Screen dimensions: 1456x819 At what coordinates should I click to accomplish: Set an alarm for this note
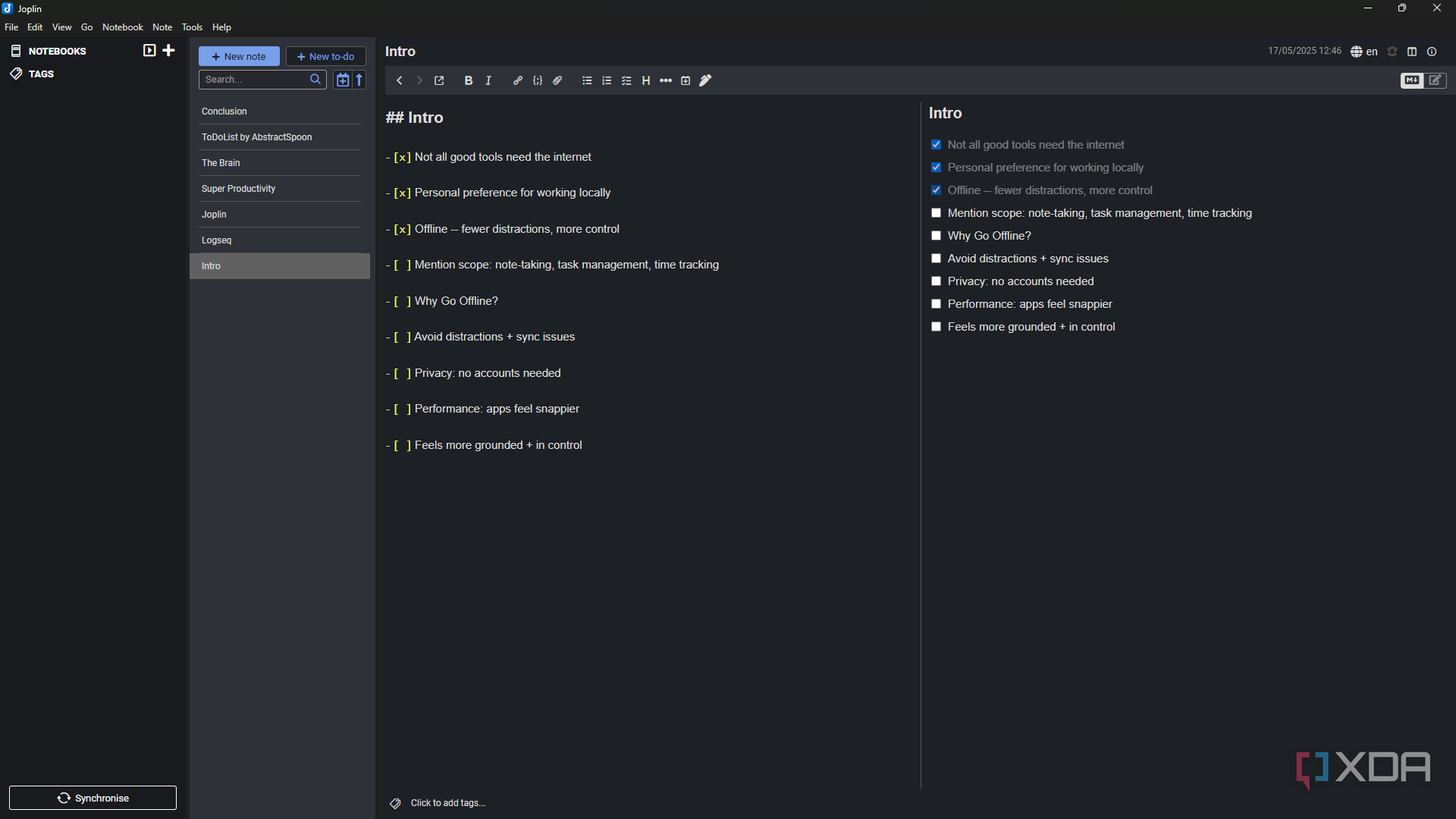[x=1392, y=52]
